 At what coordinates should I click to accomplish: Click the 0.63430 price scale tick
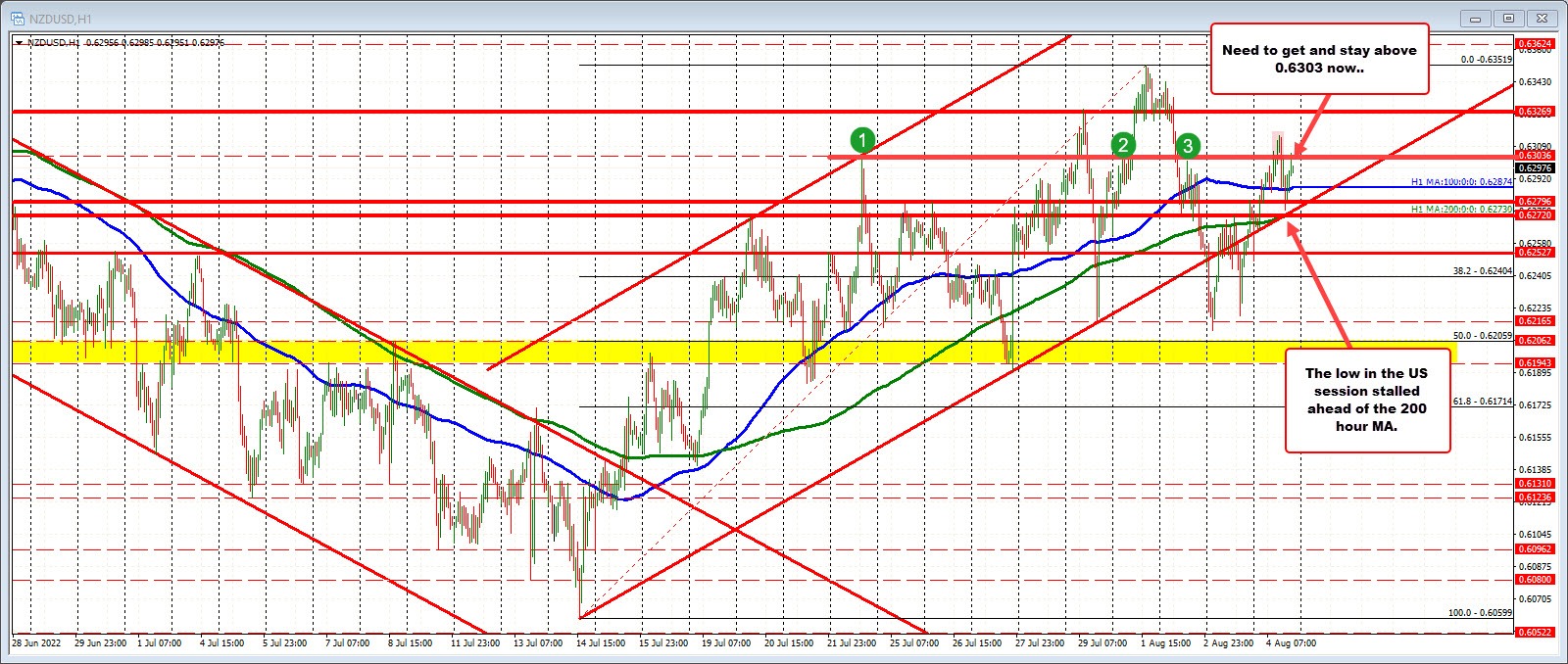pos(1535,82)
